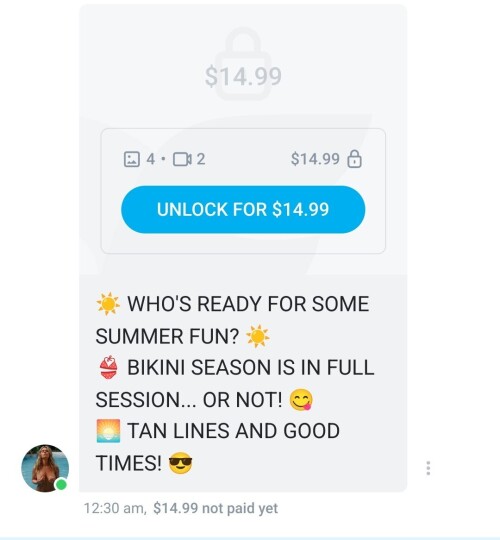Screen dimensions: 500x540
Task: Click the 'BIKINI SEASON IS IN FULL' text
Action: [x=251, y=367]
